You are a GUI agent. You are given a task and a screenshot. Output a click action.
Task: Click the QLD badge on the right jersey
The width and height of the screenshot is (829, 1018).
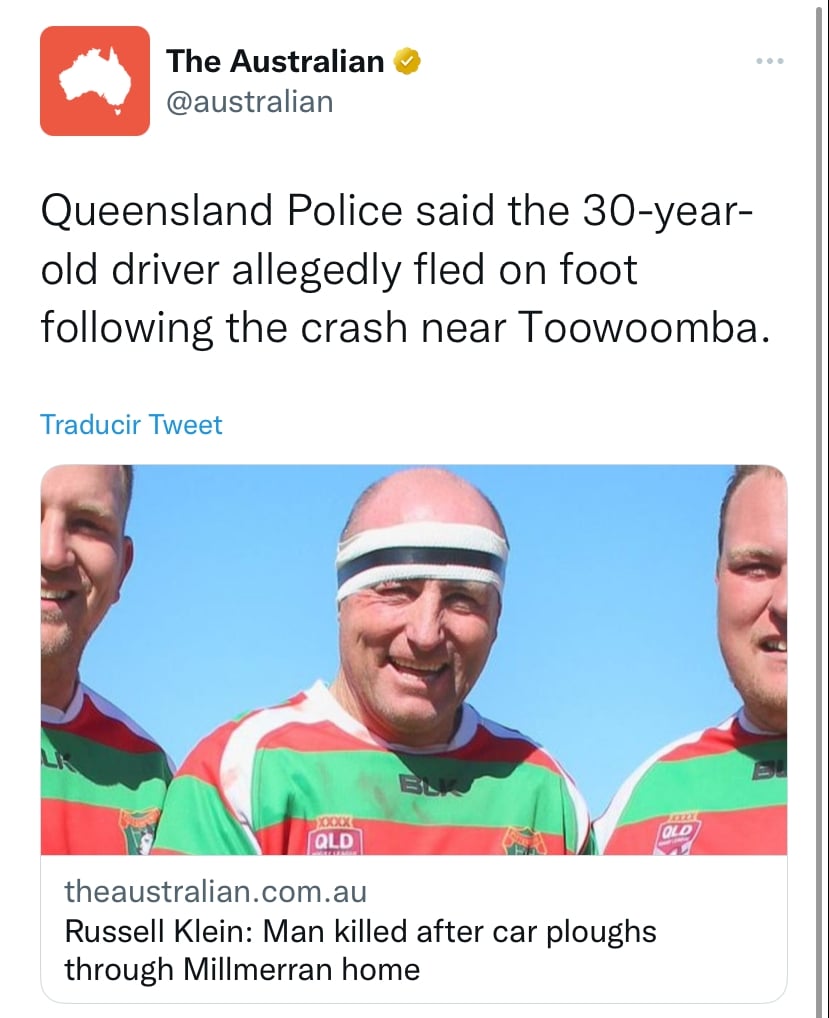tap(676, 834)
